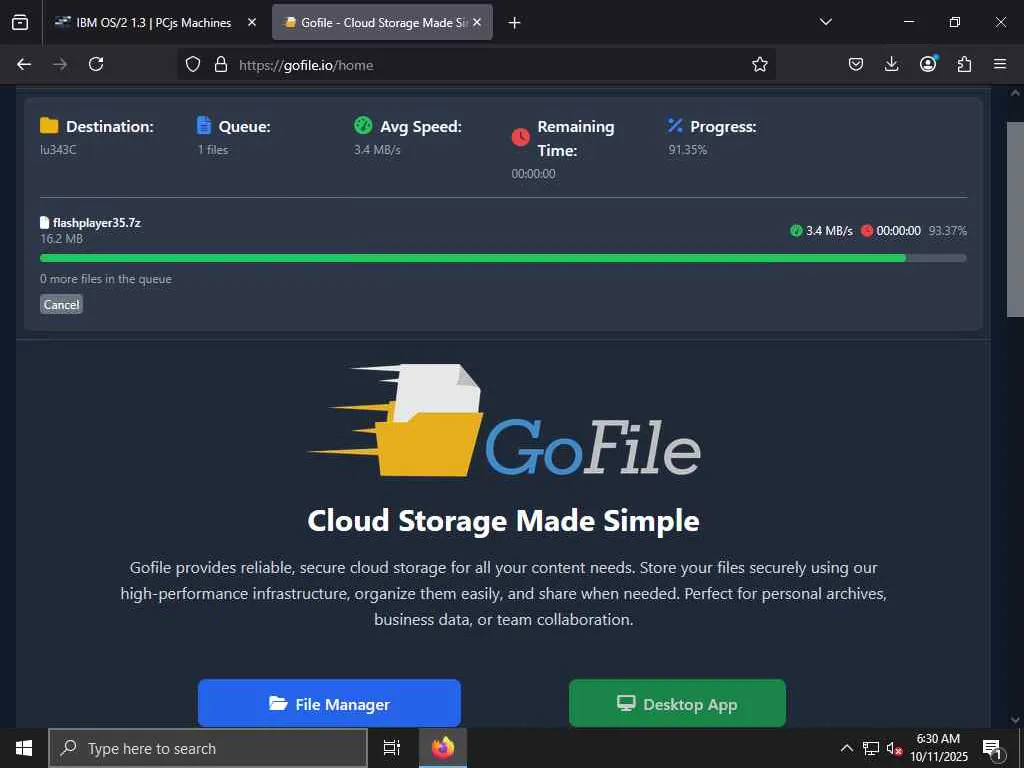The width and height of the screenshot is (1024, 768).
Task: Click the Type here to search box
Action: click(x=208, y=748)
